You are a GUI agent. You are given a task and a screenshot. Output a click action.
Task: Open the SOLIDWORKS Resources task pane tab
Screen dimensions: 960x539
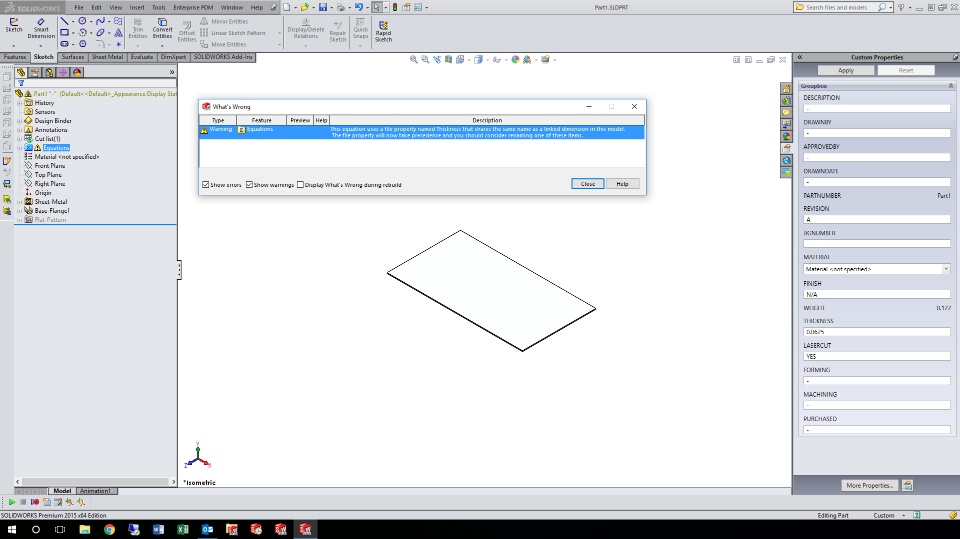coord(786,89)
